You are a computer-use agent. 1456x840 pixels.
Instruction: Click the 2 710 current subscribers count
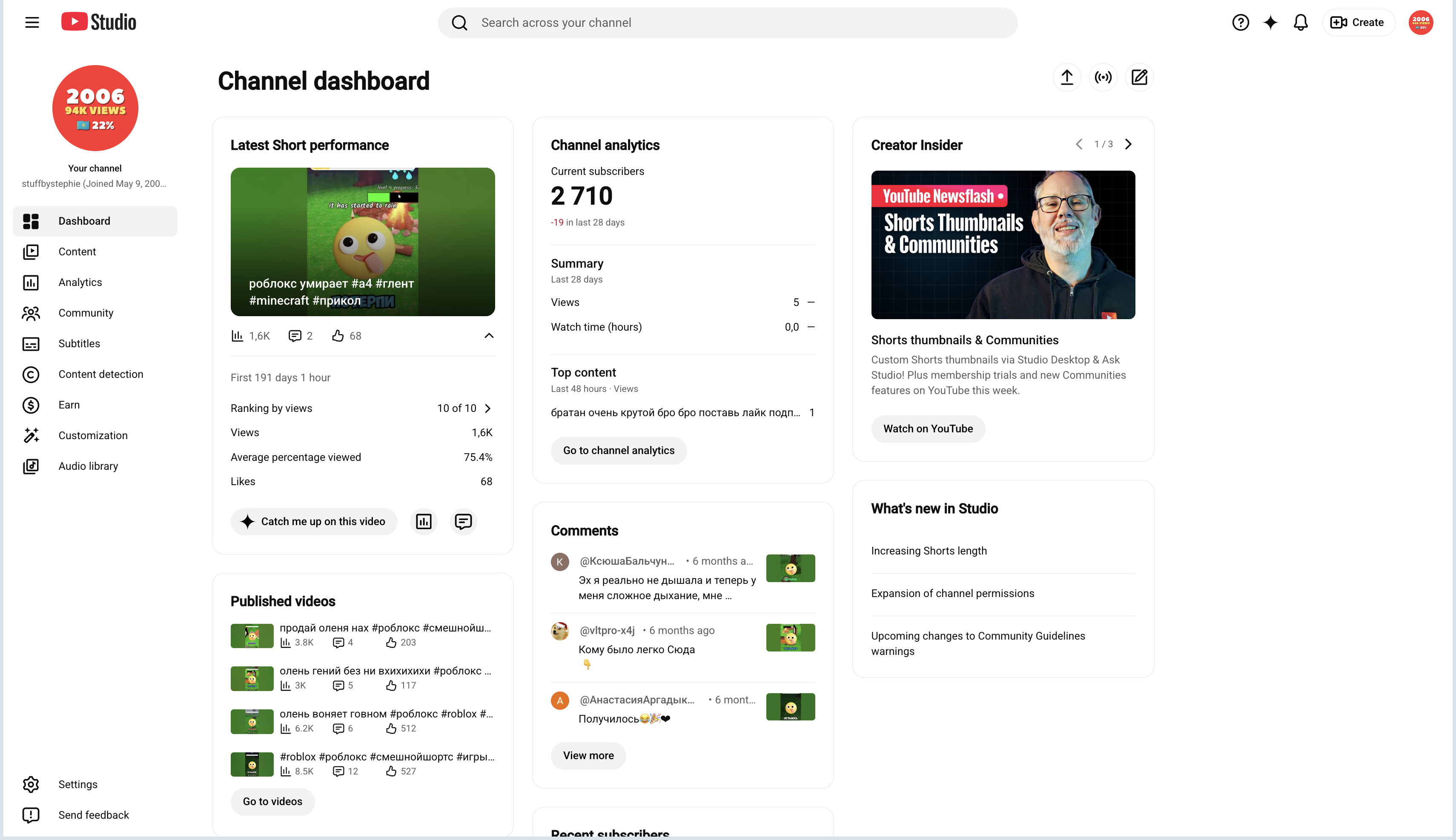pyautogui.click(x=582, y=196)
